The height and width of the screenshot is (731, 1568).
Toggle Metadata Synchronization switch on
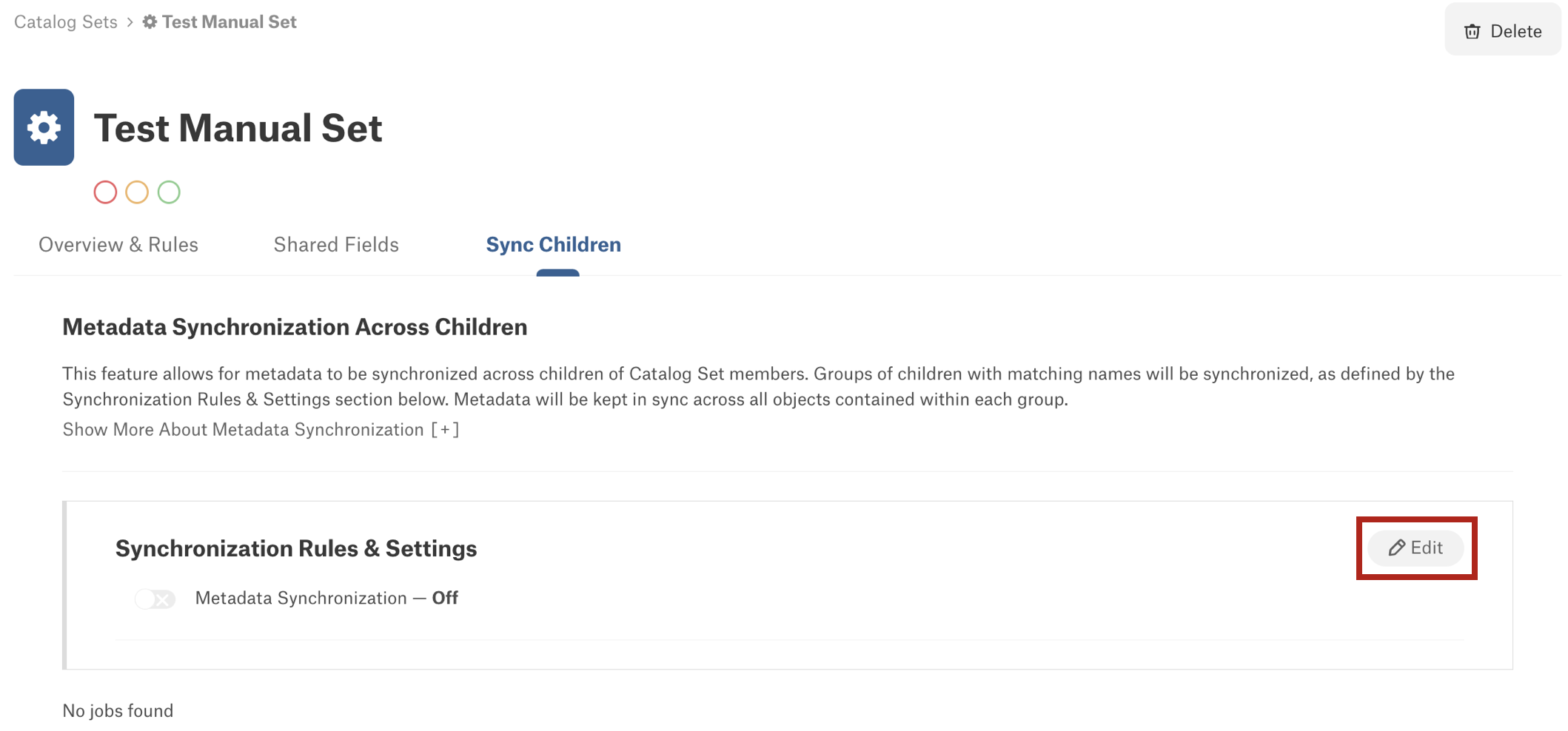(x=155, y=599)
